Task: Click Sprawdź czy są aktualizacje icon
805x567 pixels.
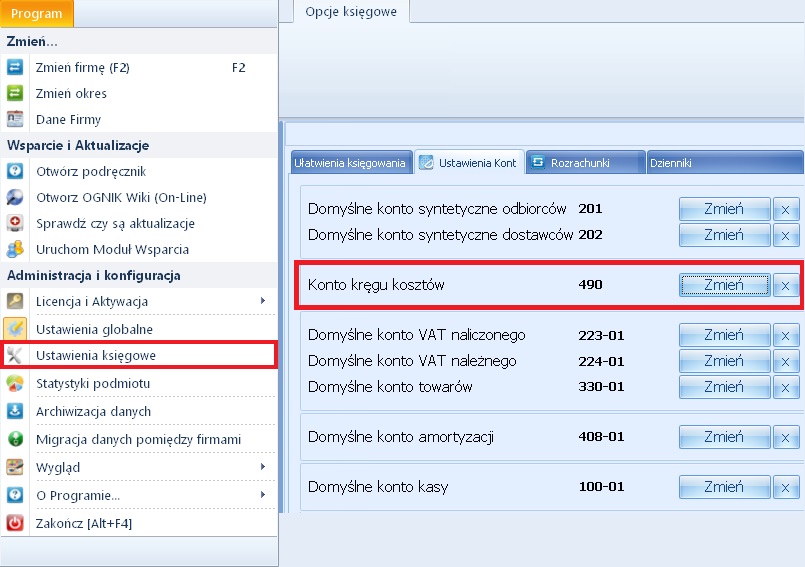Action: pyautogui.click(x=15, y=223)
